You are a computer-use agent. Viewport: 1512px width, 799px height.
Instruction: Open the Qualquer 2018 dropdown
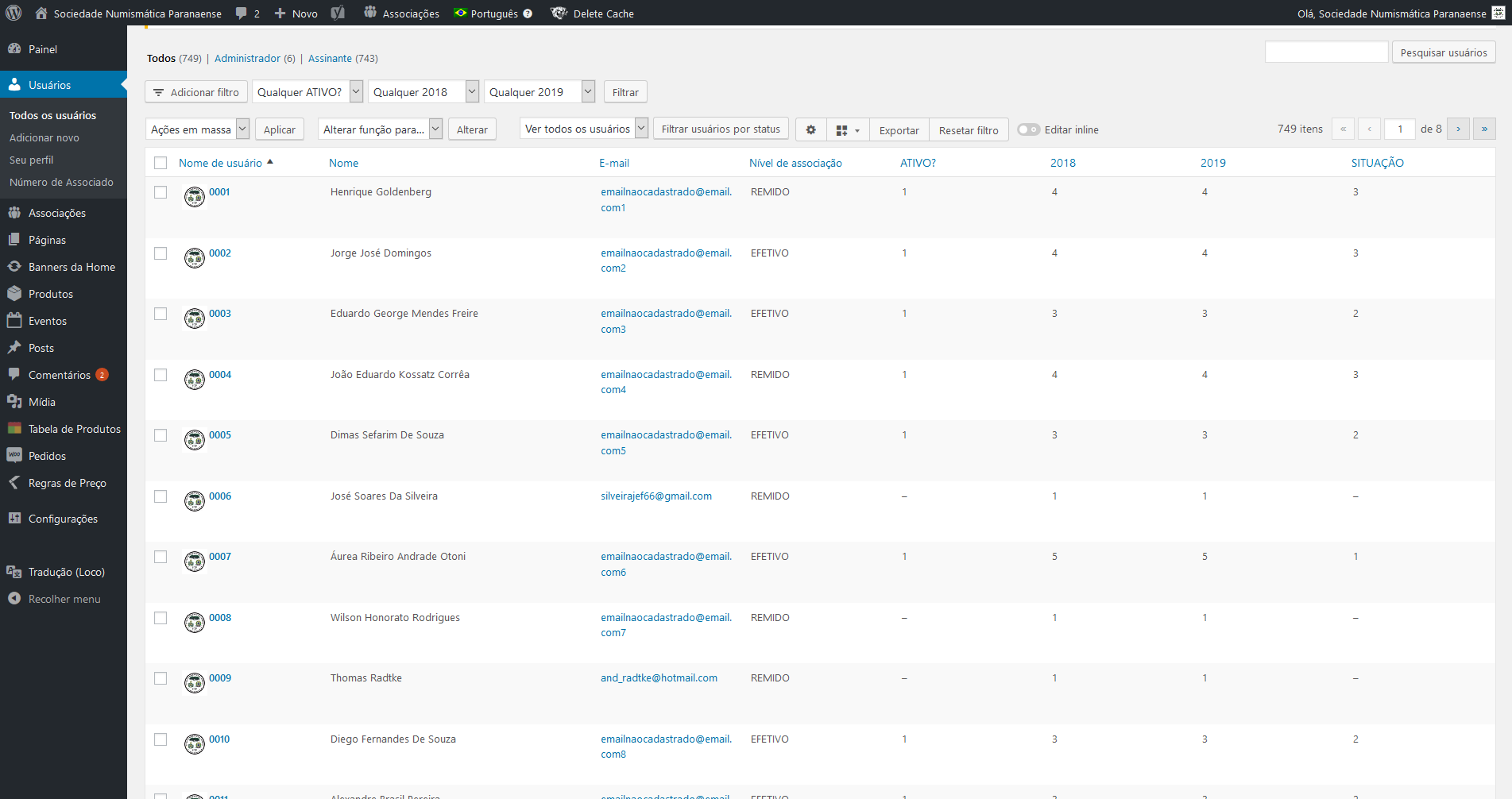coord(423,92)
